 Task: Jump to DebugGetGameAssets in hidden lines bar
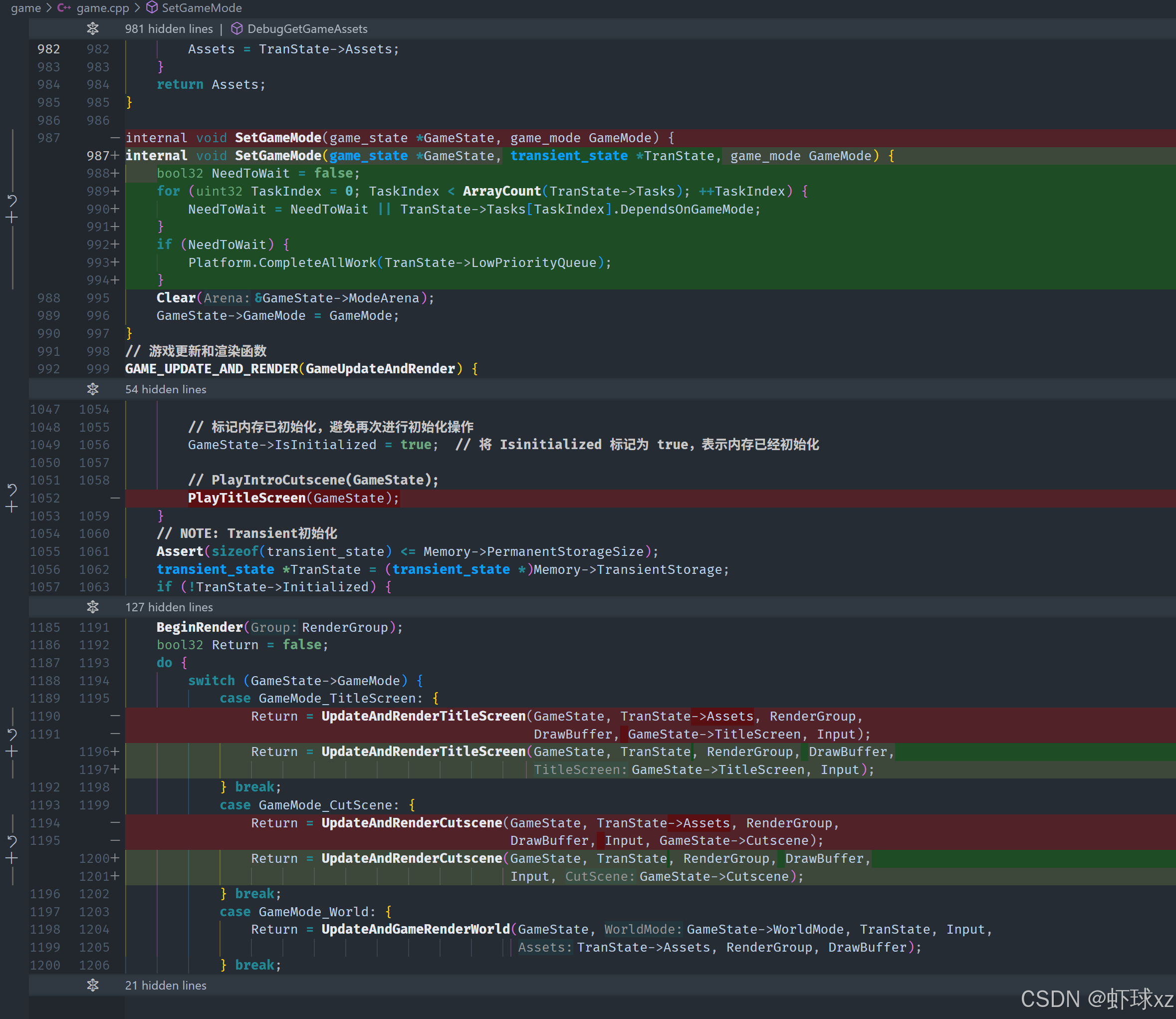[x=307, y=28]
